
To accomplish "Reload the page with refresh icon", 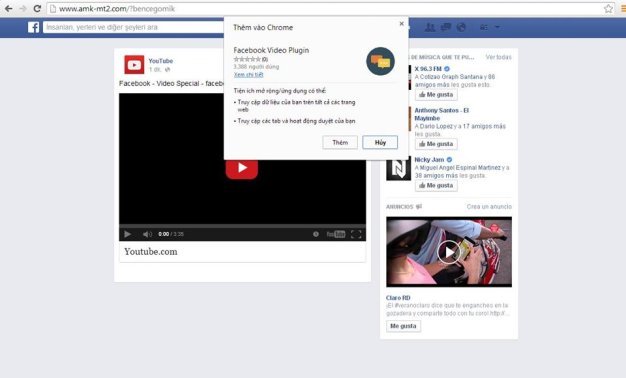I will tap(37, 8).
